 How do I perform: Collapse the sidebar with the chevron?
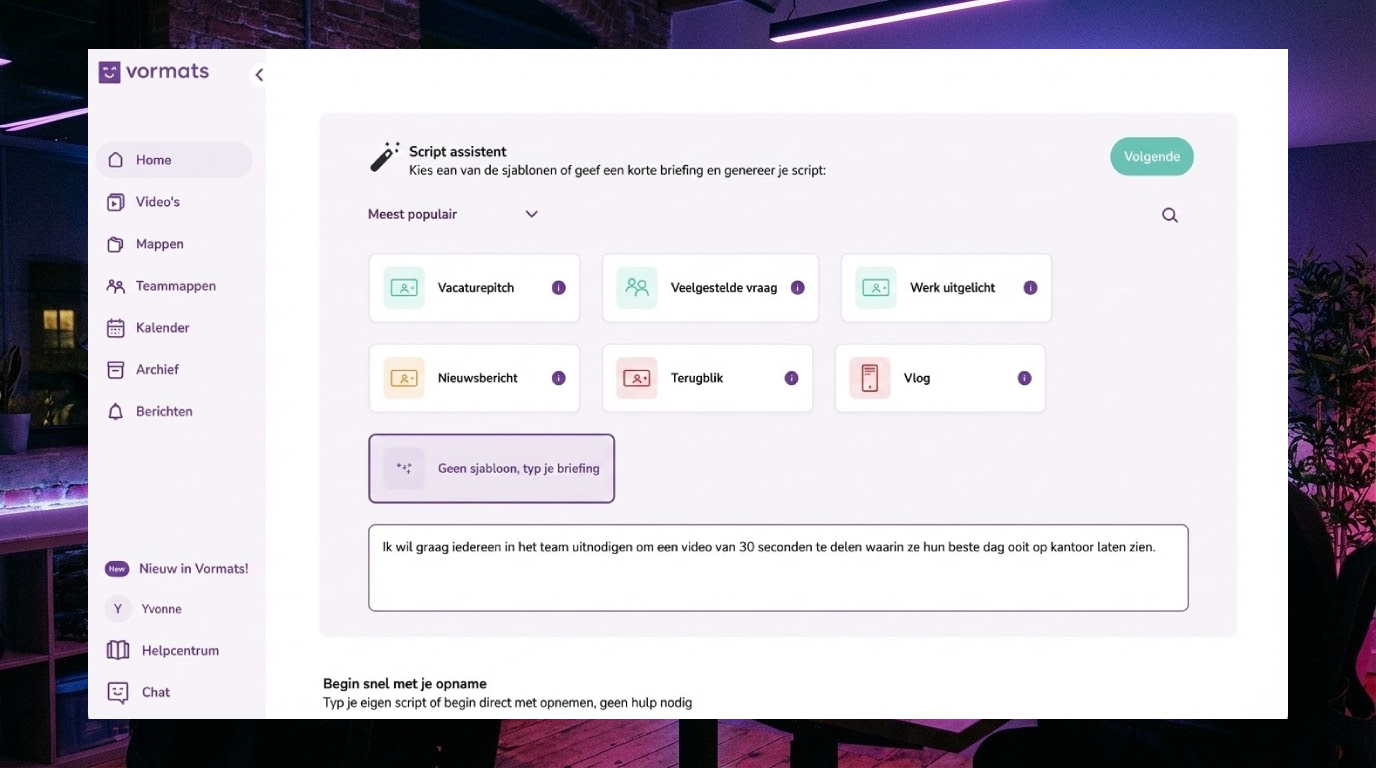tap(259, 74)
